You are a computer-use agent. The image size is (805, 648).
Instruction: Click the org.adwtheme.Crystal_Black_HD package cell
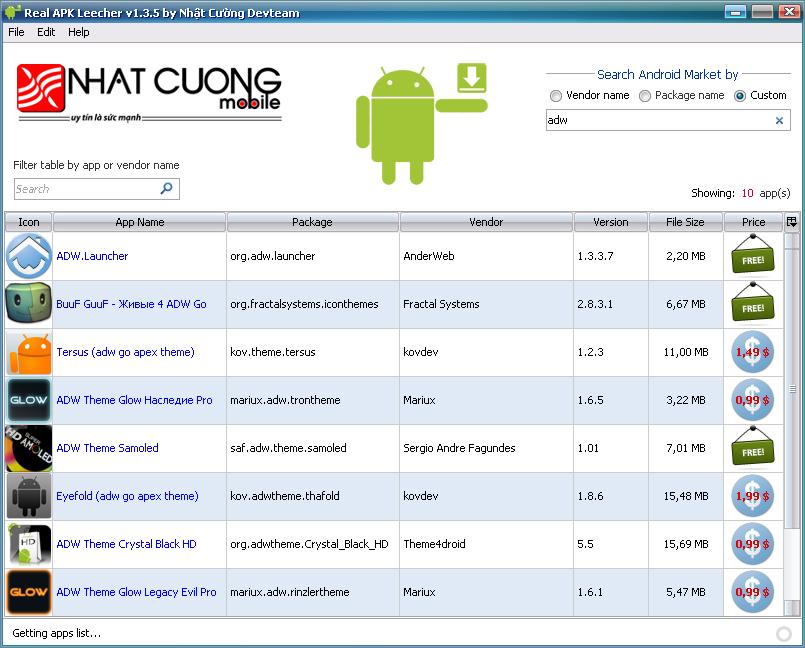313,544
